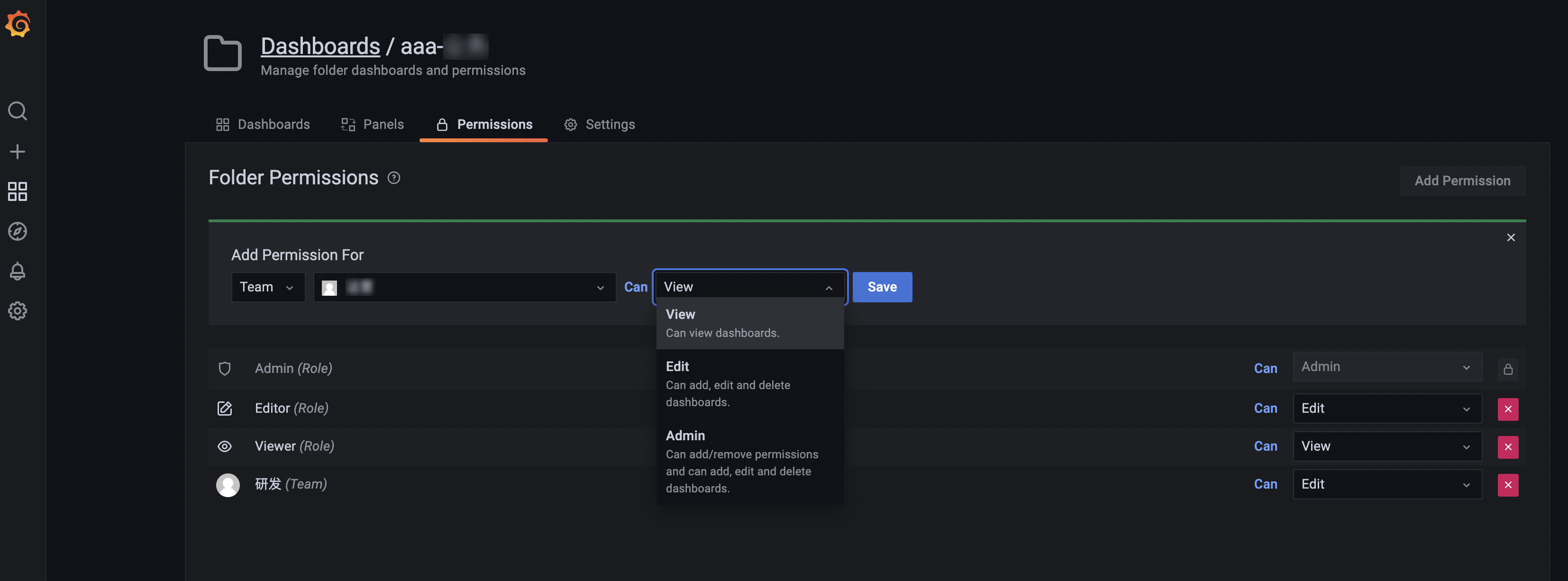
Task: Expand the team selection dropdown
Action: point(465,287)
